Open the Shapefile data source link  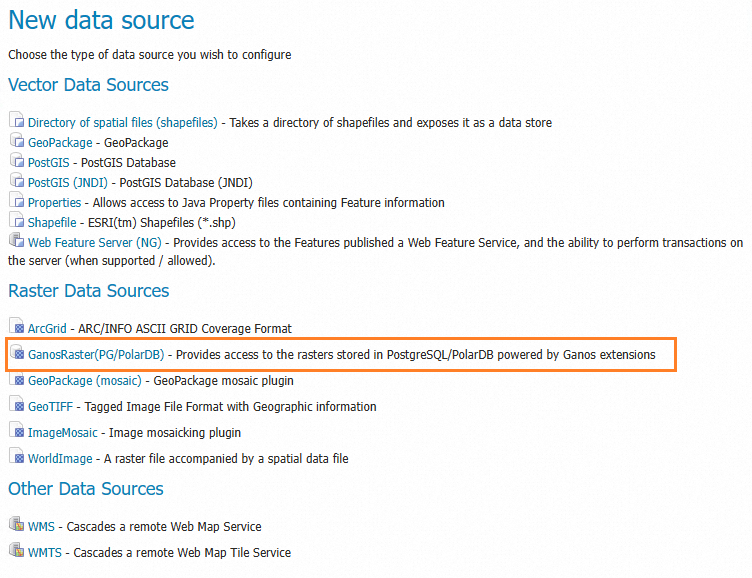point(53,223)
